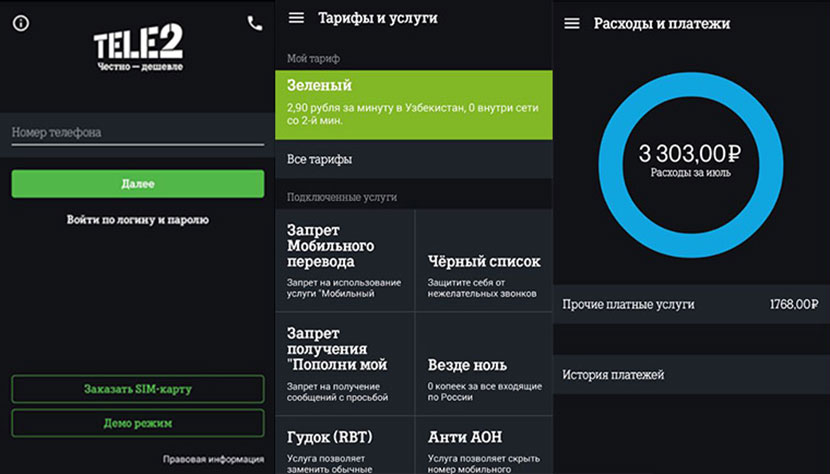The width and height of the screenshot is (830, 474).
Task: Open the Гудок (RBT) service tile
Action: [x=344, y=445]
